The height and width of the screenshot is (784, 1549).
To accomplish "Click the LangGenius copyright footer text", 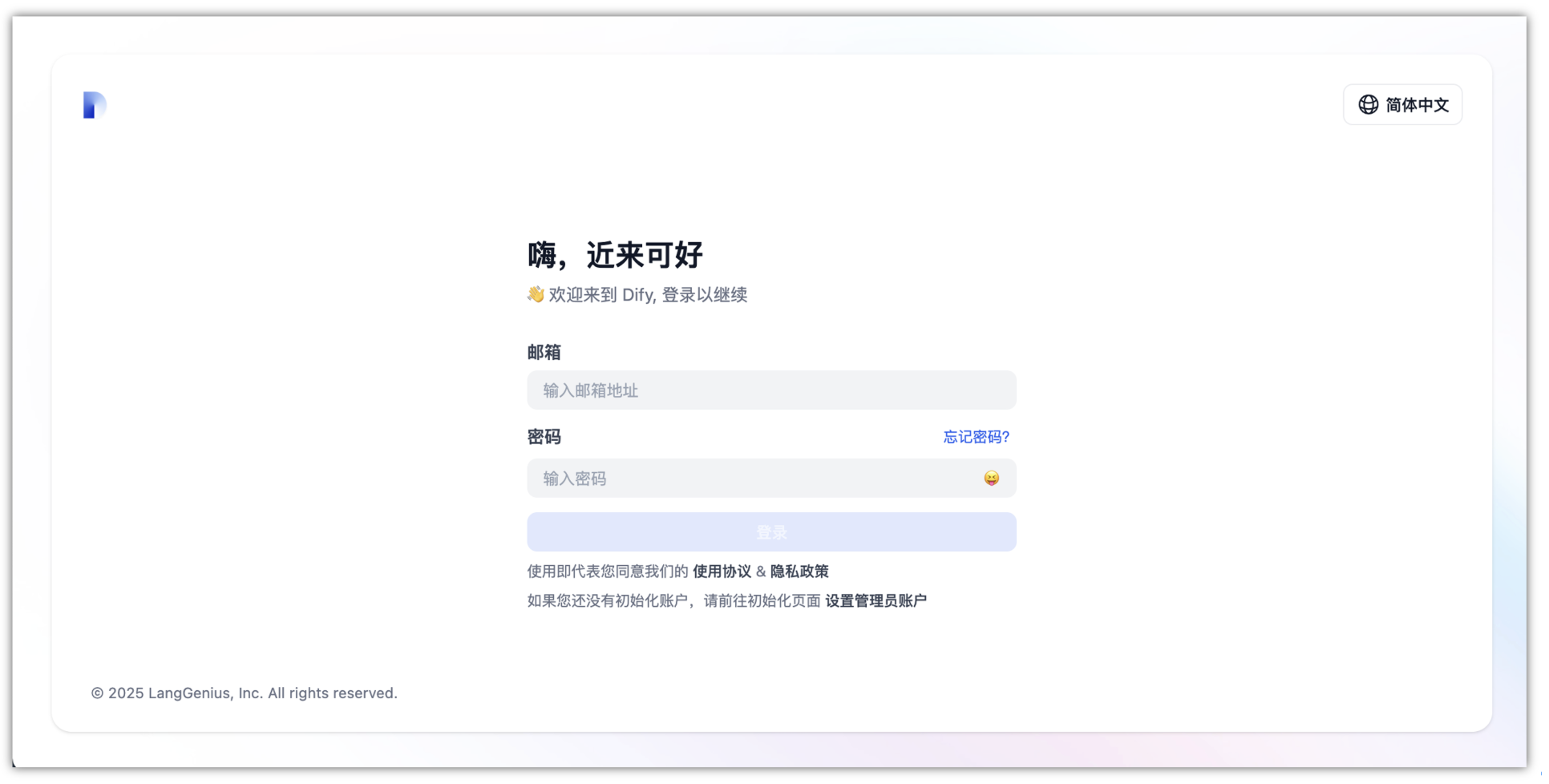I will click(x=244, y=693).
